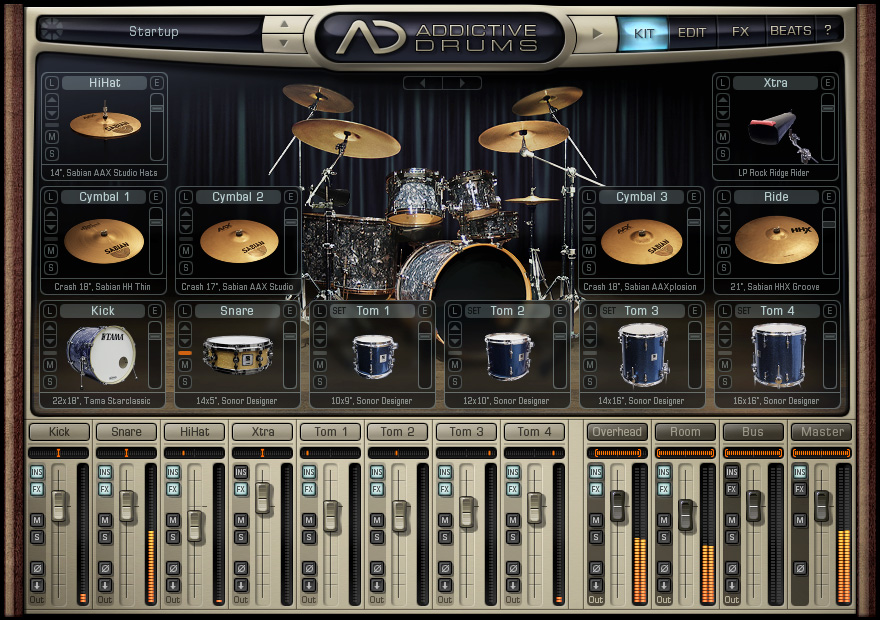Mute the Kick kit piece with its M button
Screen dimensions: 880x620
[x=48, y=364]
